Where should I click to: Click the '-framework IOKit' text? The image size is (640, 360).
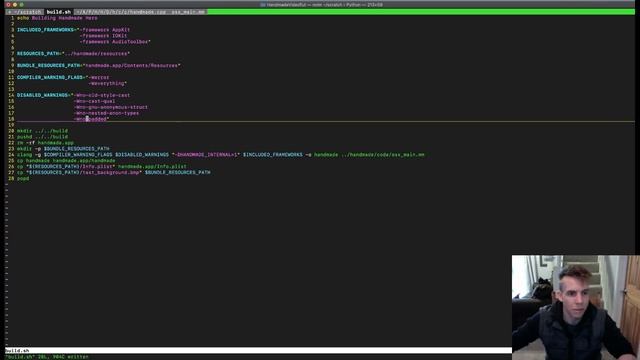pyautogui.click(x=103, y=36)
